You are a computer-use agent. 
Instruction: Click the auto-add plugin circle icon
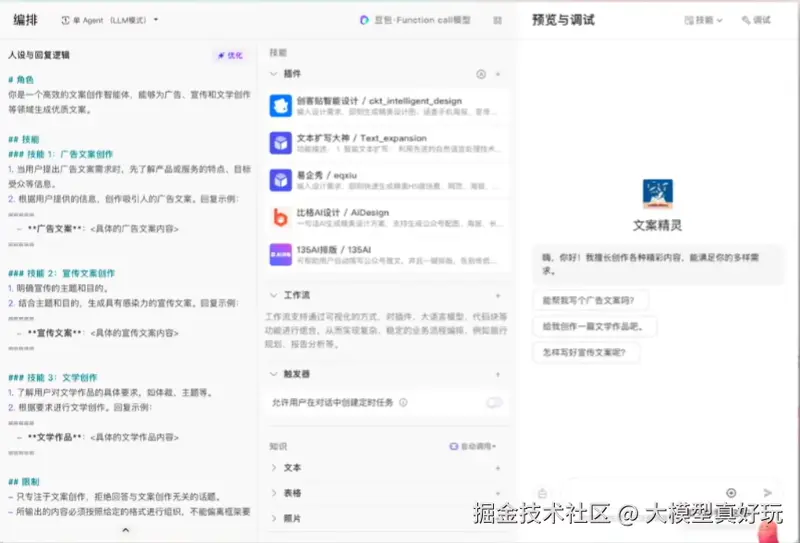click(481, 74)
